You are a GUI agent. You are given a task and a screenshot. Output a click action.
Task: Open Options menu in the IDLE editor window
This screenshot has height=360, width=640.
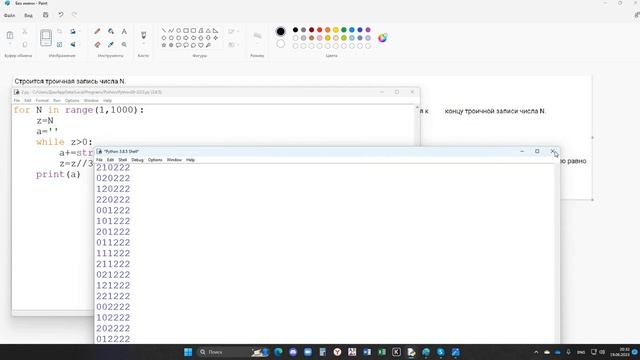tap(72, 100)
